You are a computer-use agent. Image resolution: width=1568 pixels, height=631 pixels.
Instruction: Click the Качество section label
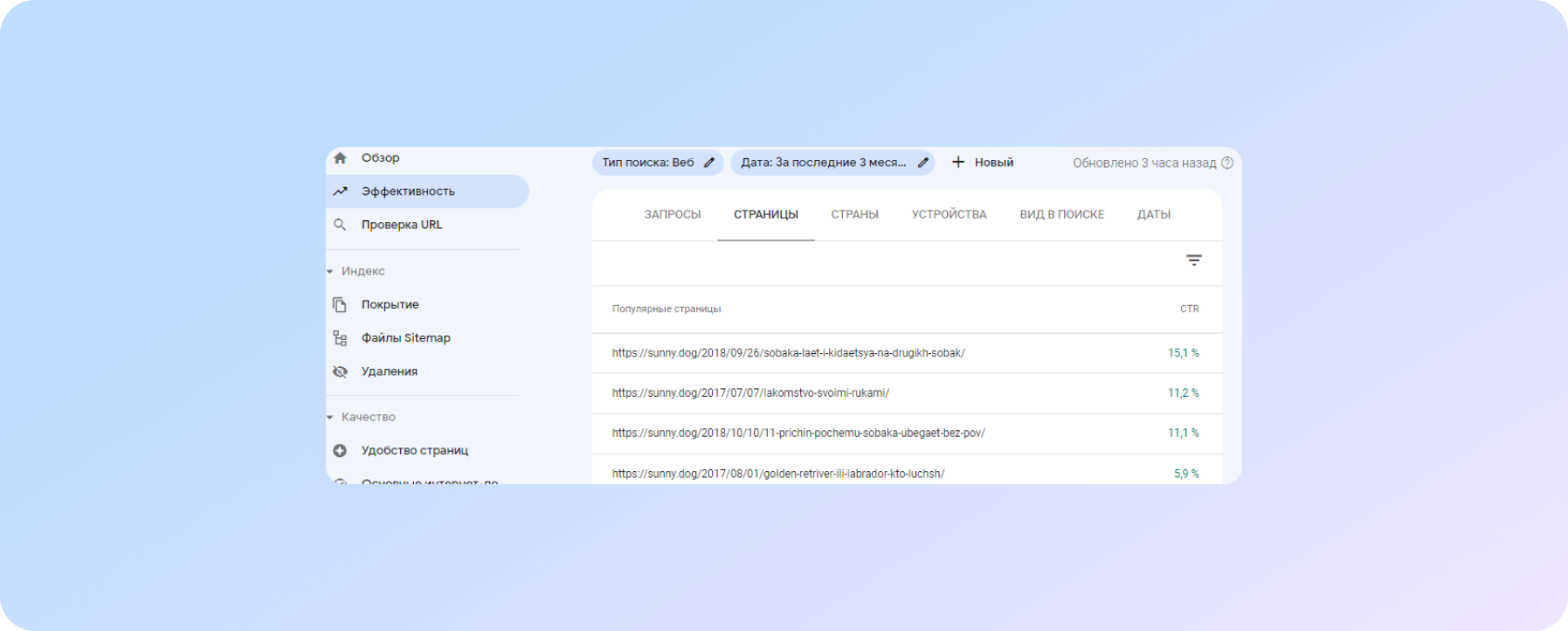click(x=369, y=418)
